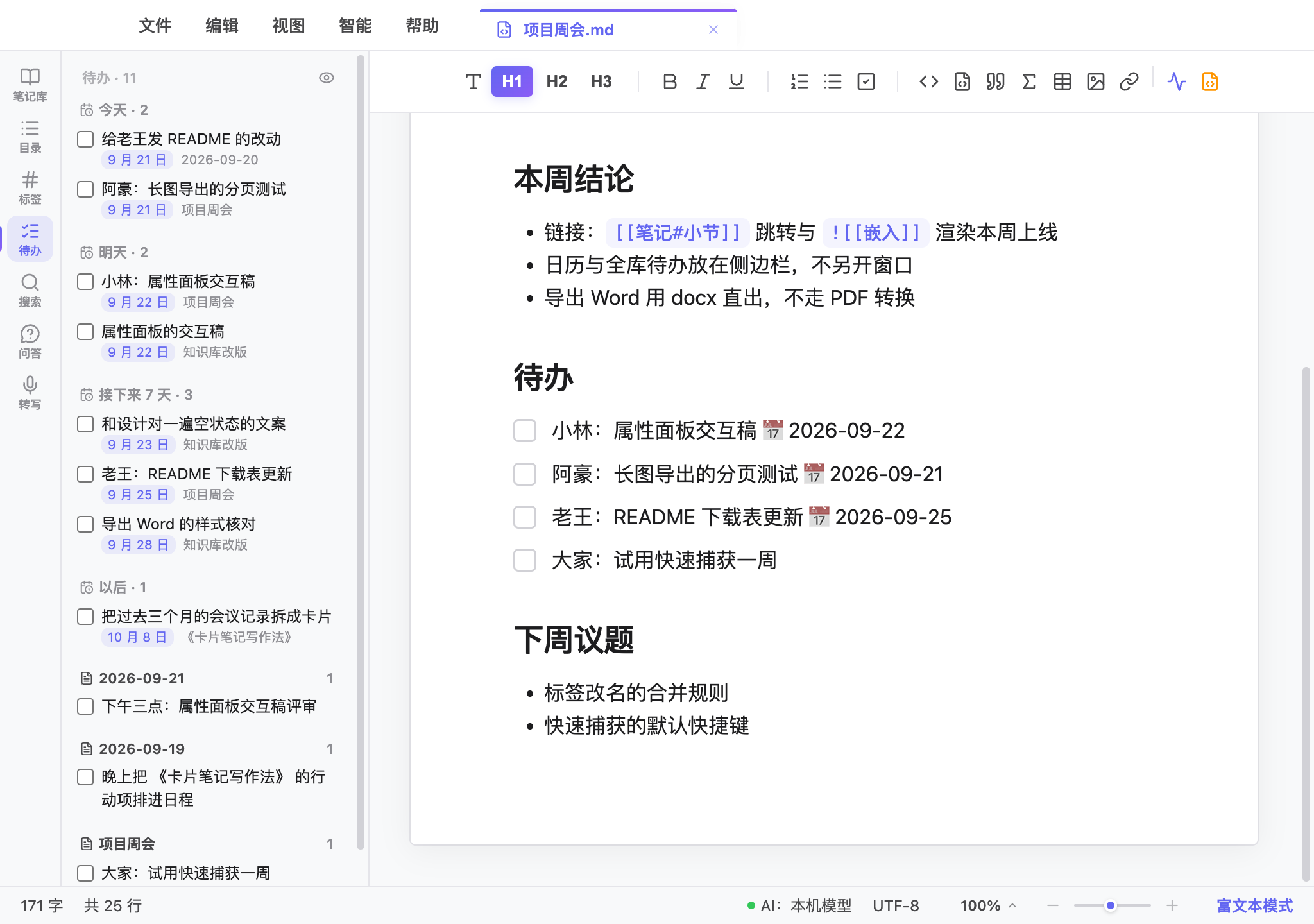This screenshot has width=1314, height=924.
Task: Insert a task checkbox list
Action: (x=866, y=81)
